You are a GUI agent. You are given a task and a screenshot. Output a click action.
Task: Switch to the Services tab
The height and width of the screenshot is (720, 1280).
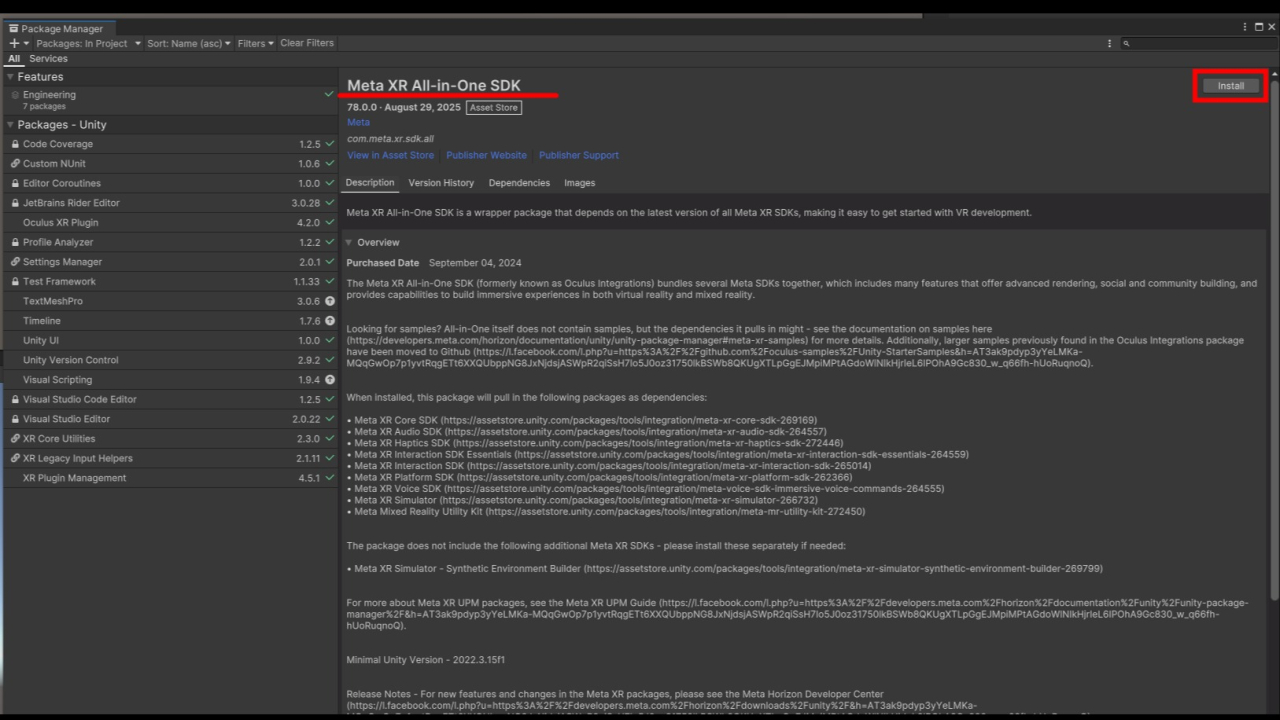pos(48,59)
